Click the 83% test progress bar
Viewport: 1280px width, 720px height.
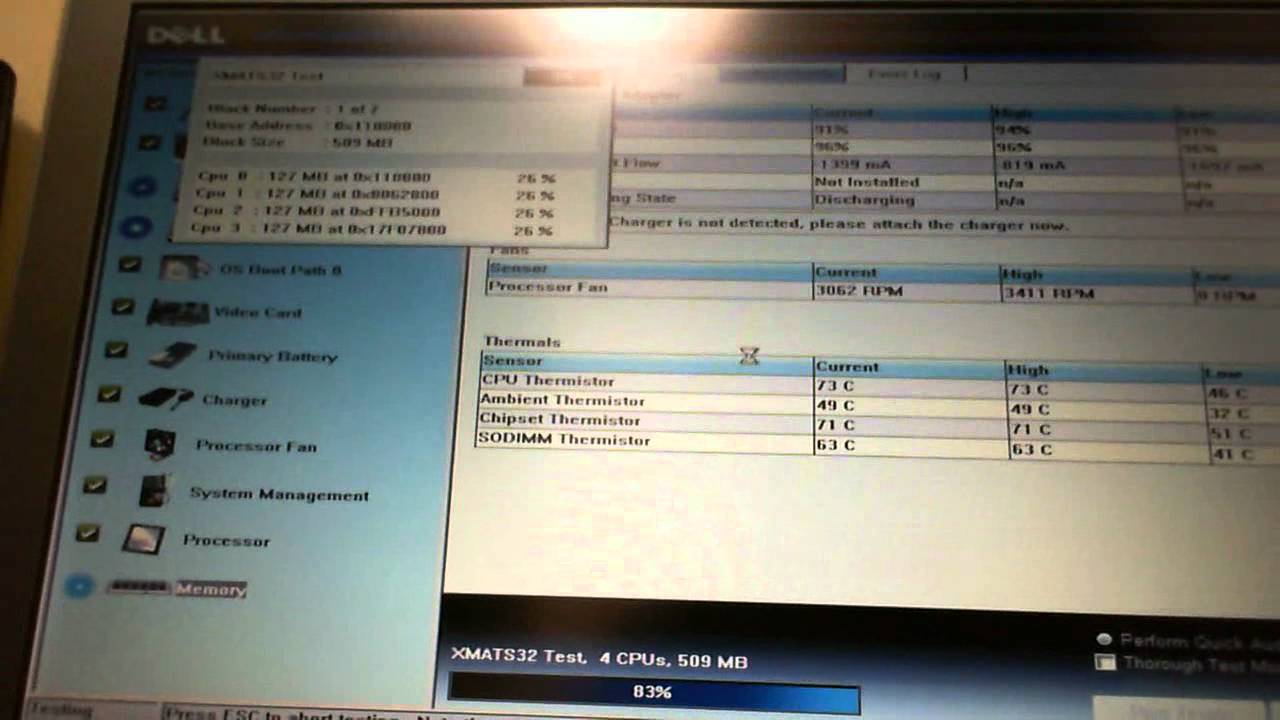[x=654, y=692]
